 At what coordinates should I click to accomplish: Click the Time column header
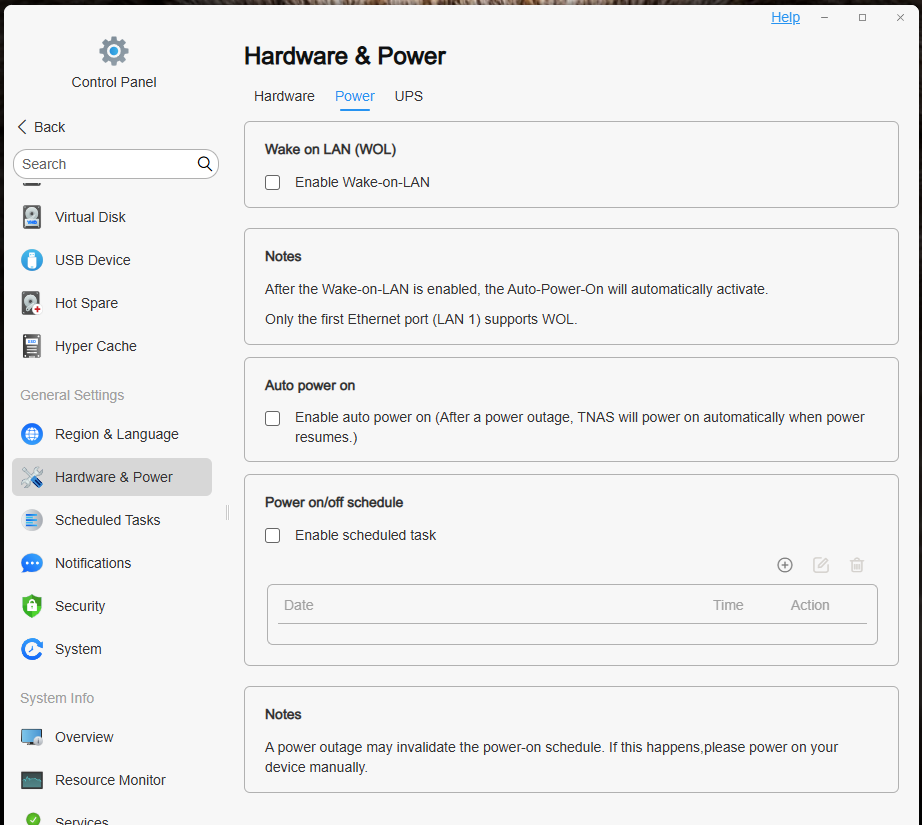(728, 605)
